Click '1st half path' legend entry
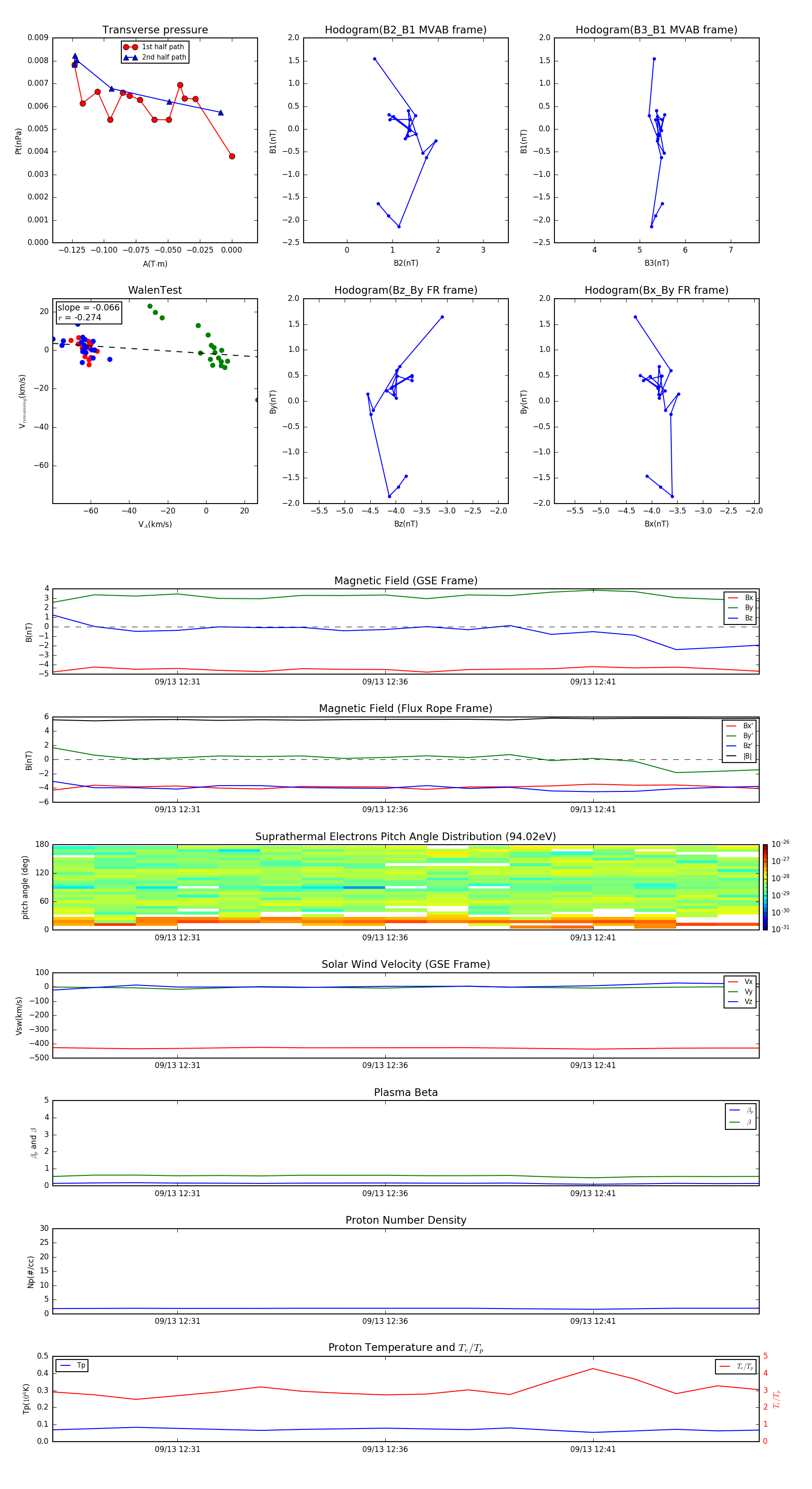This screenshot has height=1489, width=812. coord(154,47)
